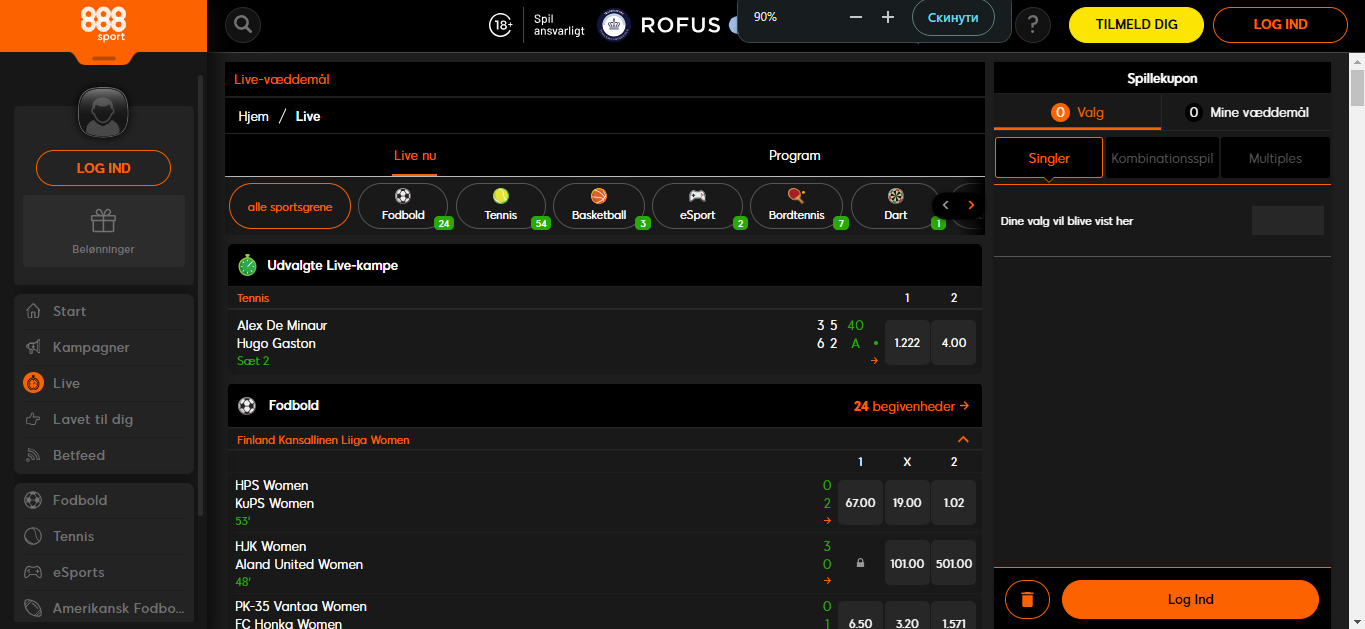Open Lavet til dig in sidebar

104,419
